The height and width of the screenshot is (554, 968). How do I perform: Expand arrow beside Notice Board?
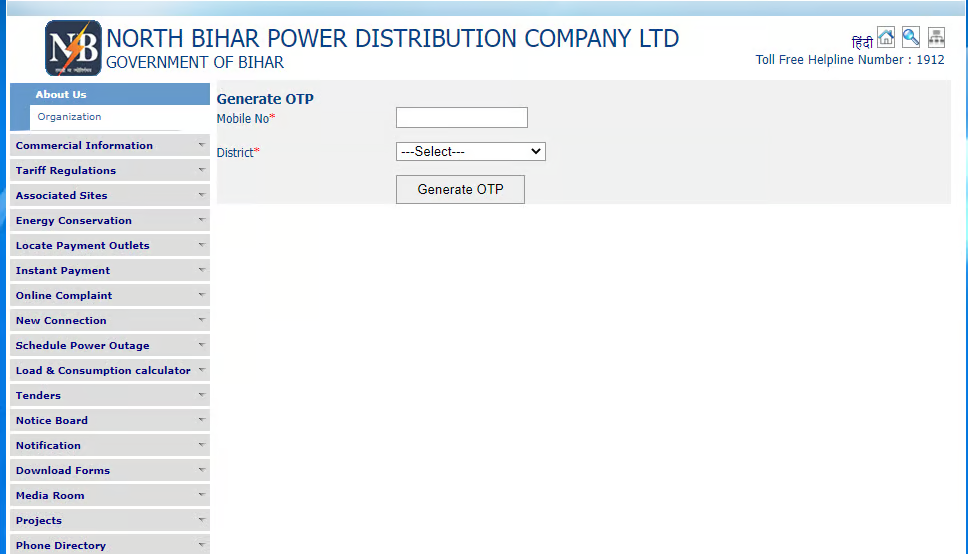click(x=201, y=419)
